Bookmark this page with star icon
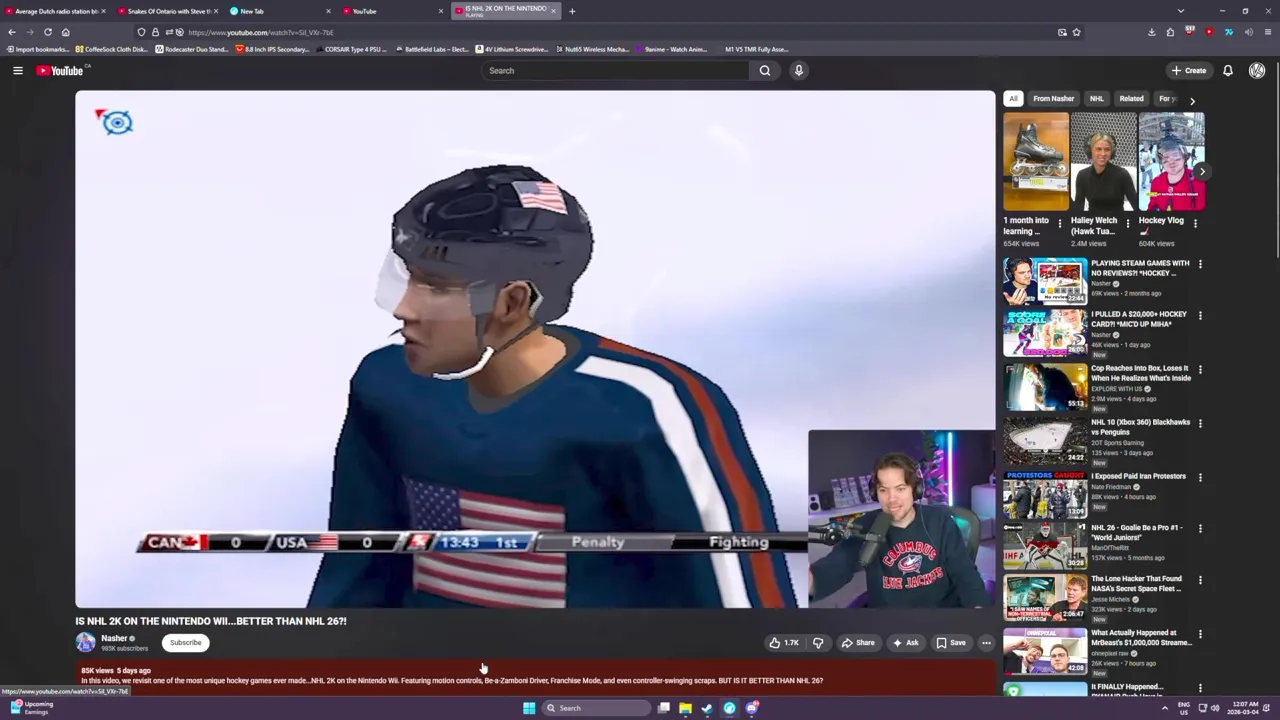Screen dimensions: 1280x720 1076,32
